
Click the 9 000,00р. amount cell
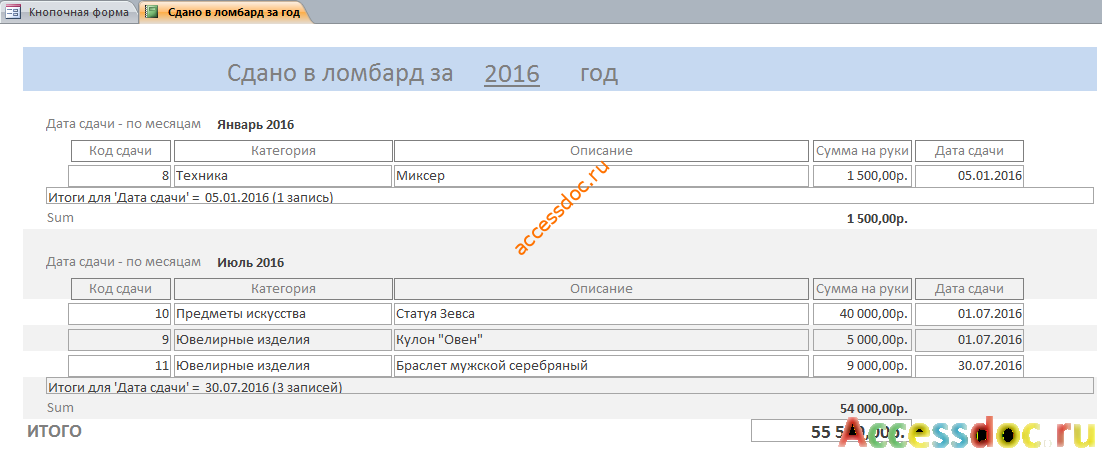tap(862, 365)
